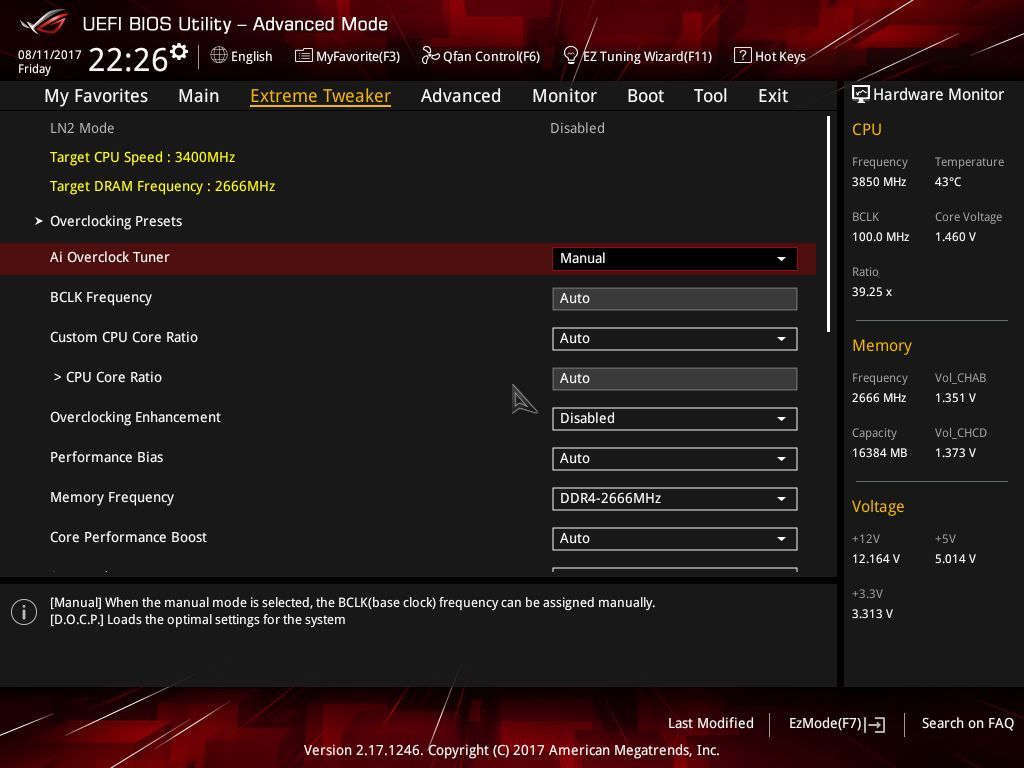The image size is (1024, 768).
Task: Click CPU temperature 43°C value
Action: click(x=948, y=182)
